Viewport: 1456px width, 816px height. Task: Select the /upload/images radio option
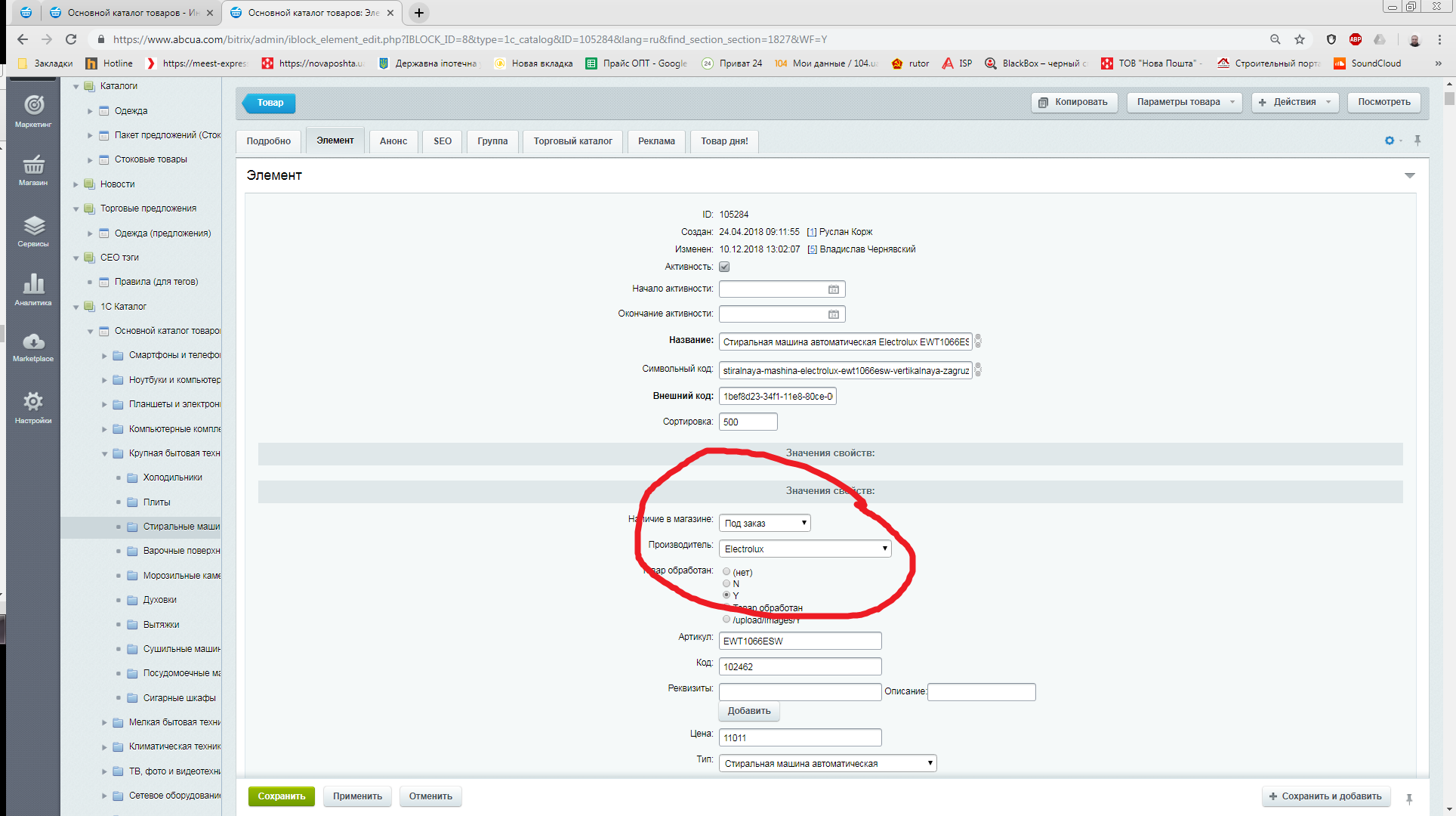726,620
